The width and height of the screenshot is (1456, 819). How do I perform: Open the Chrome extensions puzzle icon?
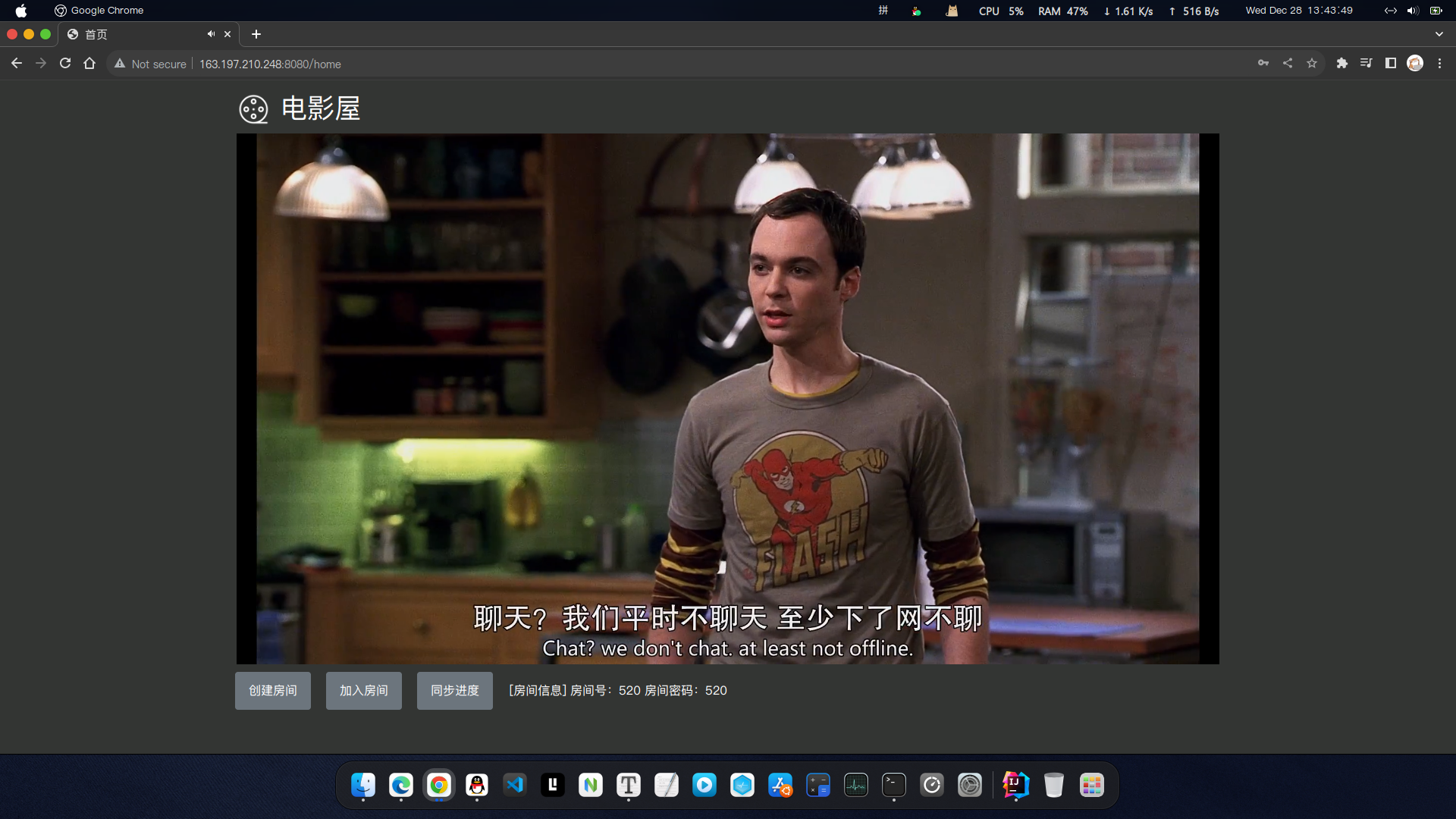coord(1342,64)
